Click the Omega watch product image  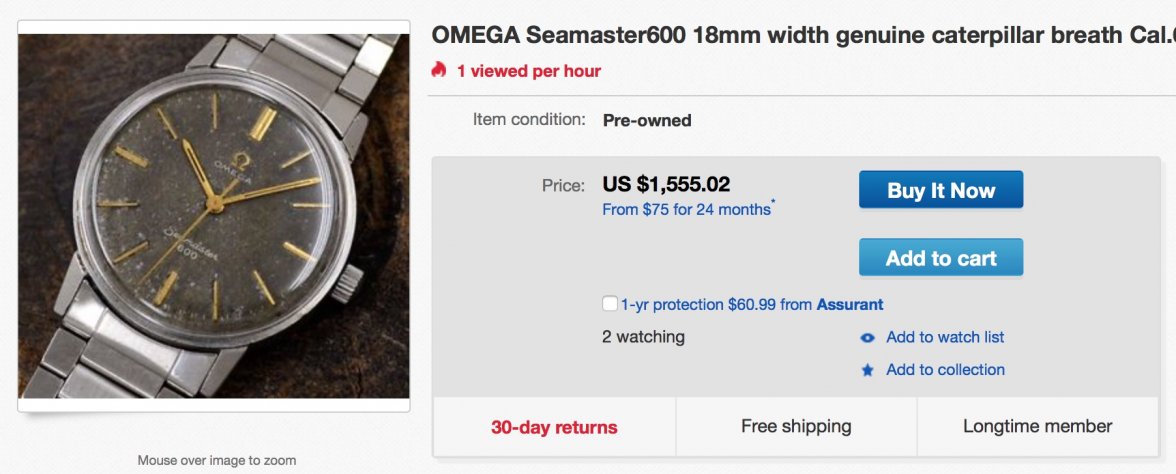pyautogui.click(x=214, y=216)
